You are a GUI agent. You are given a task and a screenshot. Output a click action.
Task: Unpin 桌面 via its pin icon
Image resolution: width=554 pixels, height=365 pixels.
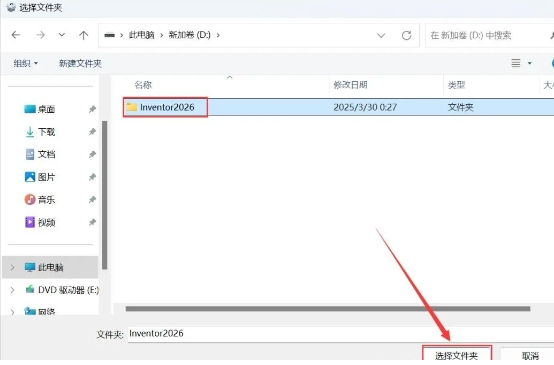tap(92, 109)
